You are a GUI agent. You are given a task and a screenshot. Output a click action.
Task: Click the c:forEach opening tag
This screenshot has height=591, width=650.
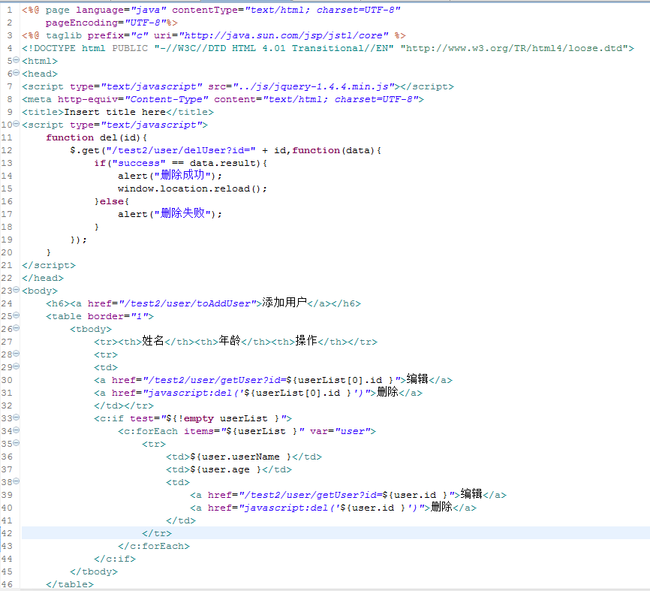[x=247, y=431]
